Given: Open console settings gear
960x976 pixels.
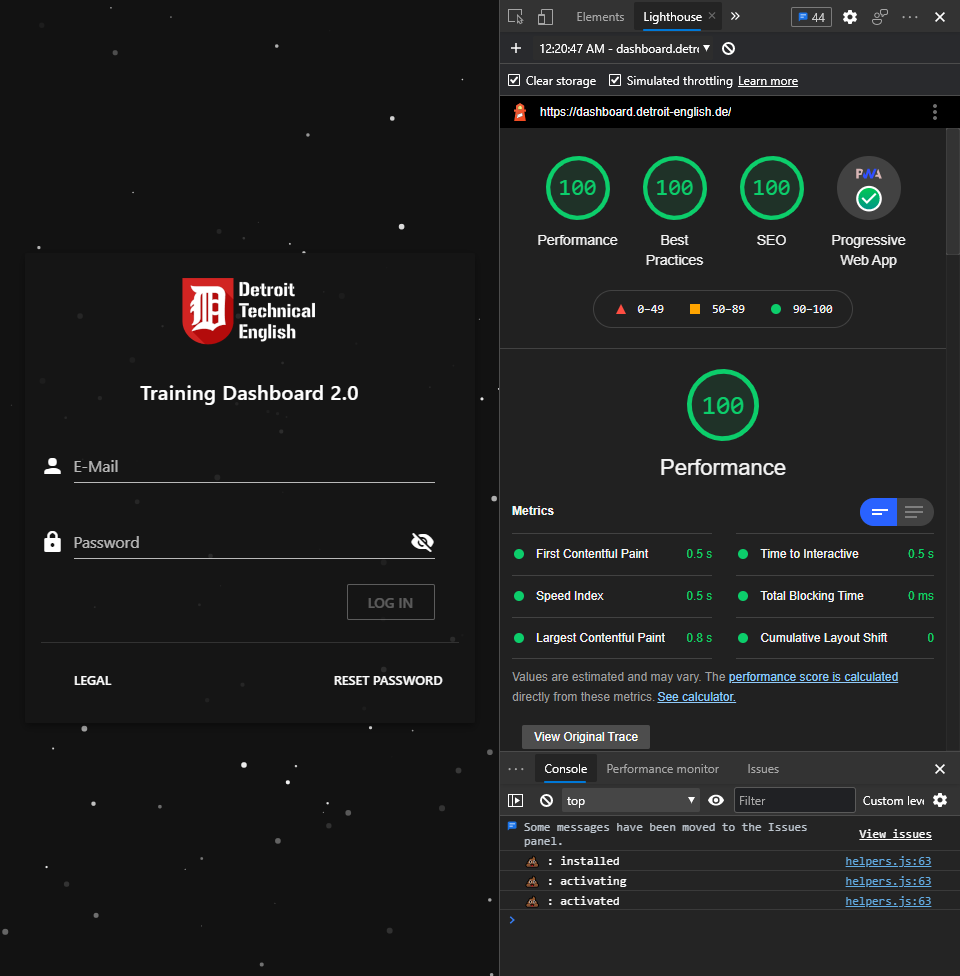Looking at the screenshot, I should [x=940, y=800].
